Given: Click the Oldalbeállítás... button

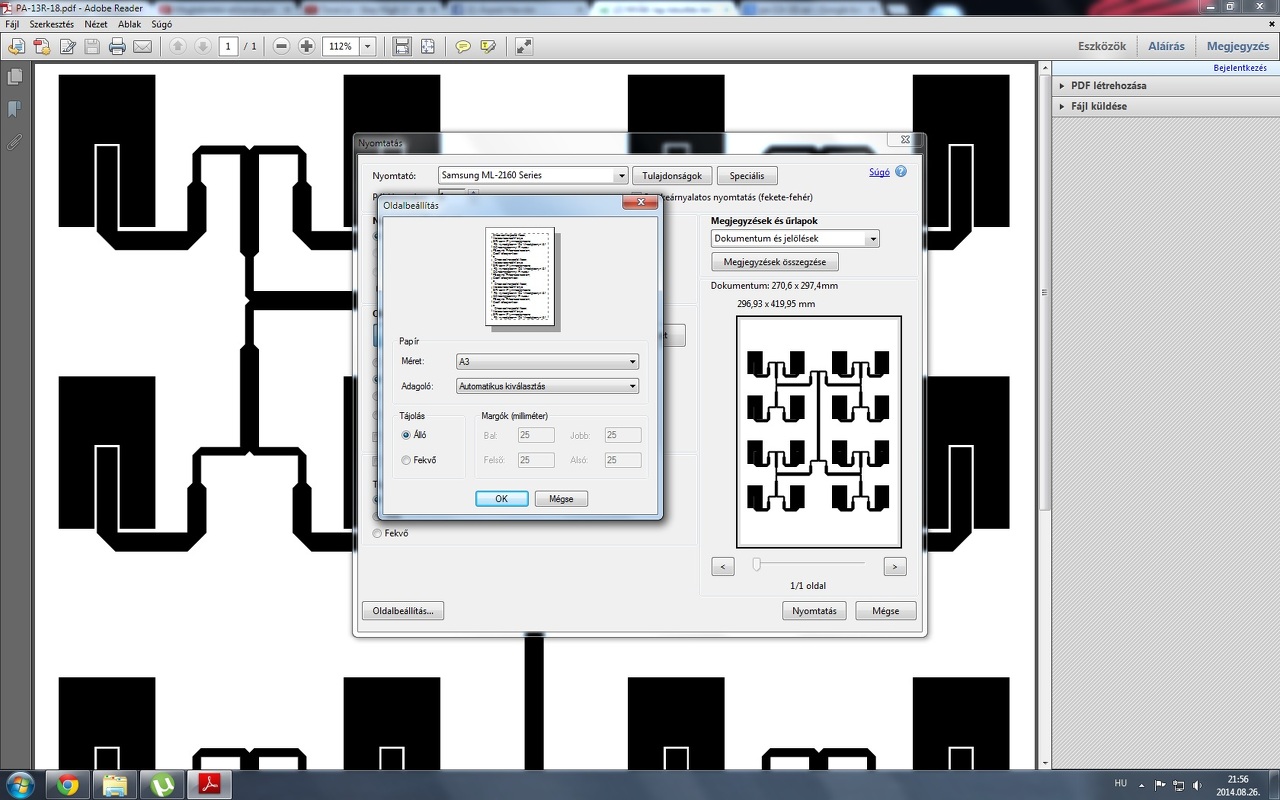Looking at the screenshot, I should click(x=402, y=611).
